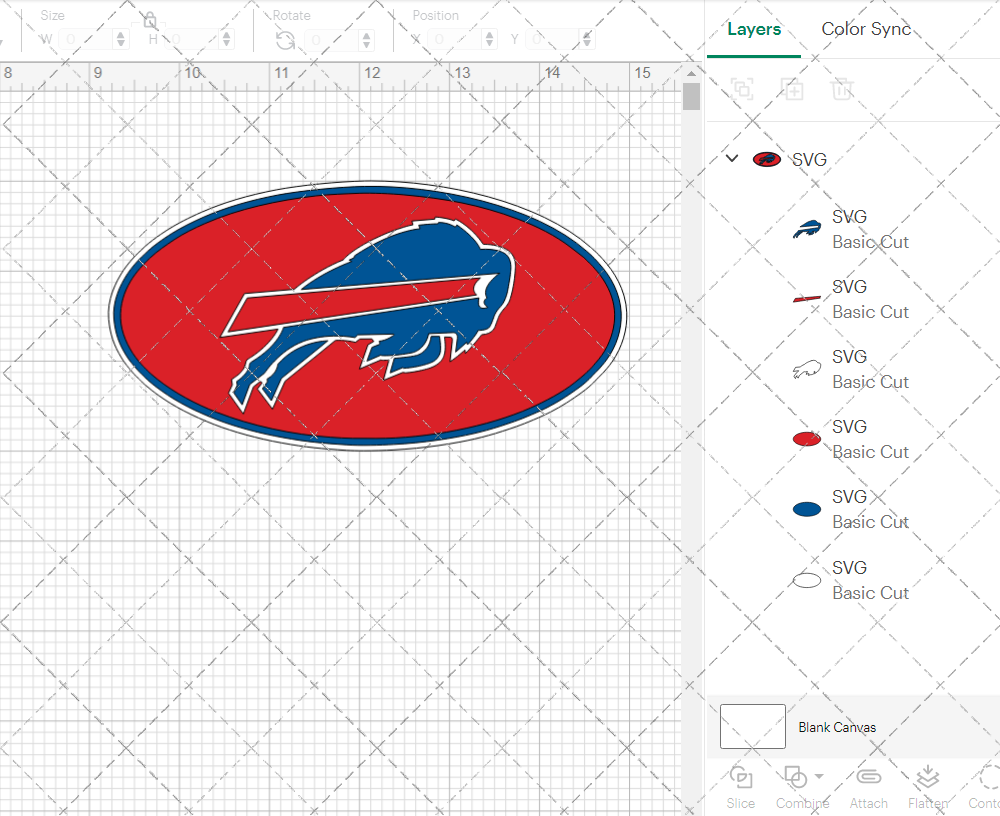Click the Rotate stepper arrows
1000x816 pixels.
[367, 40]
